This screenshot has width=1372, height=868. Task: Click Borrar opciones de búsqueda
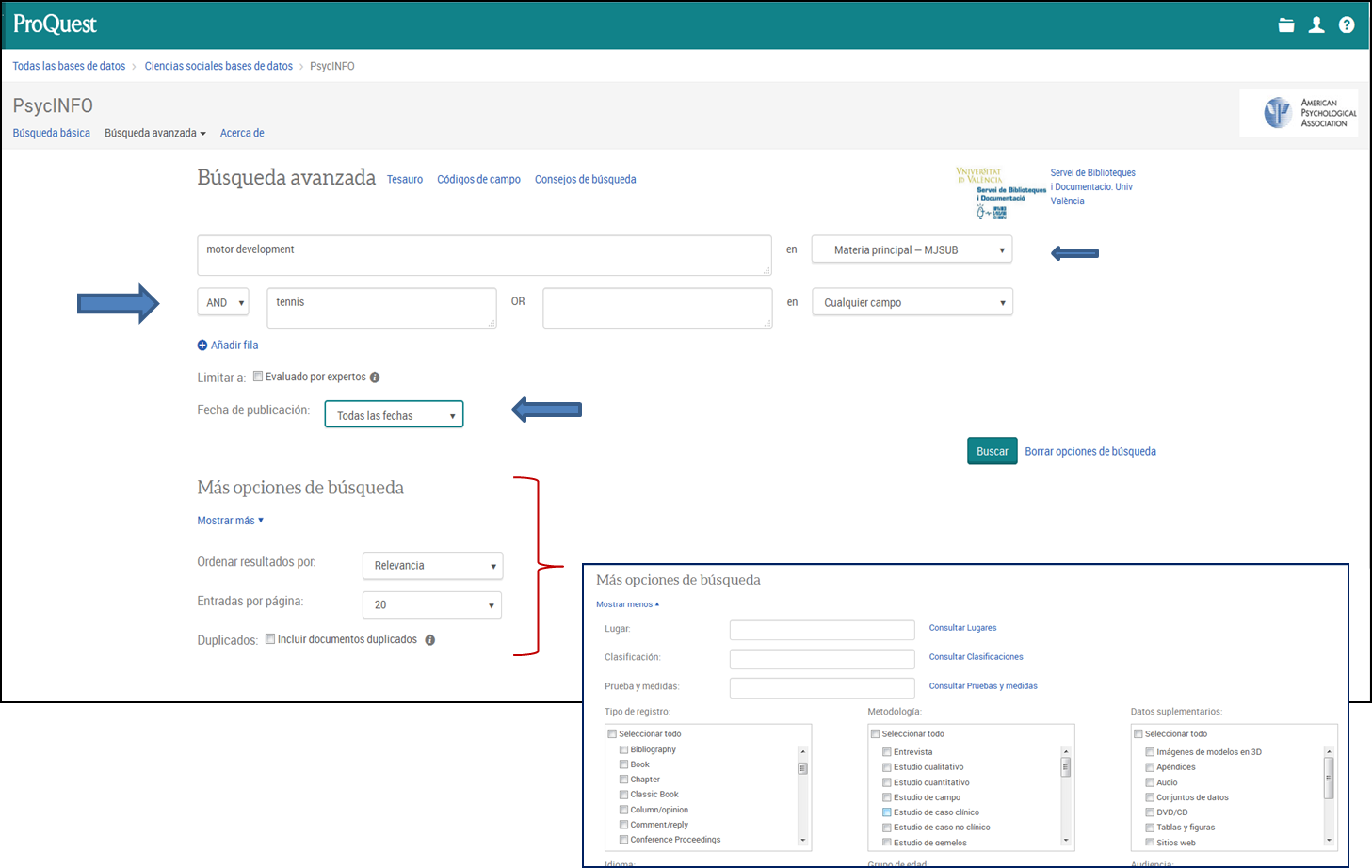(x=1090, y=452)
